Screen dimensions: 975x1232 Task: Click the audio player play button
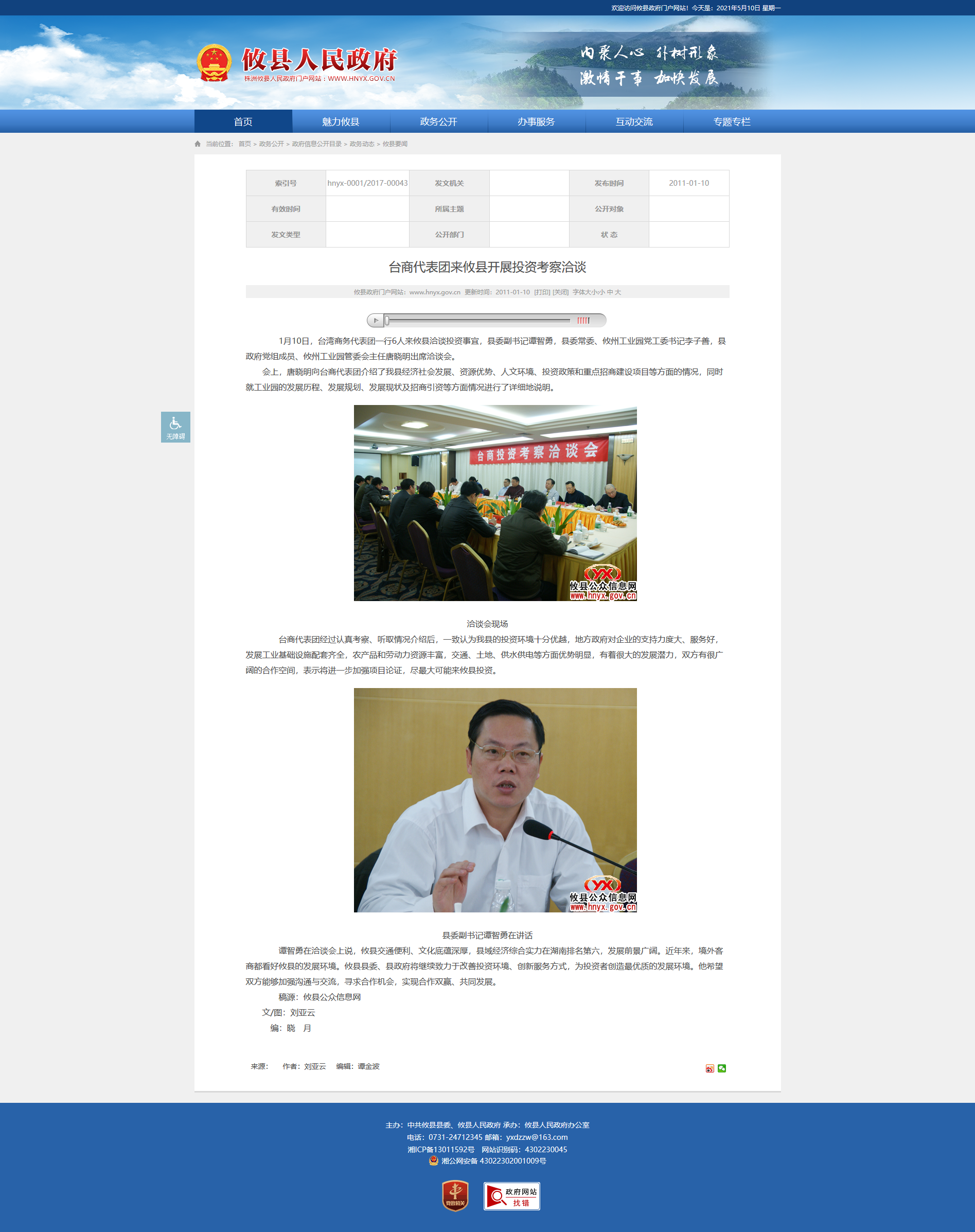click(x=376, y=320)
